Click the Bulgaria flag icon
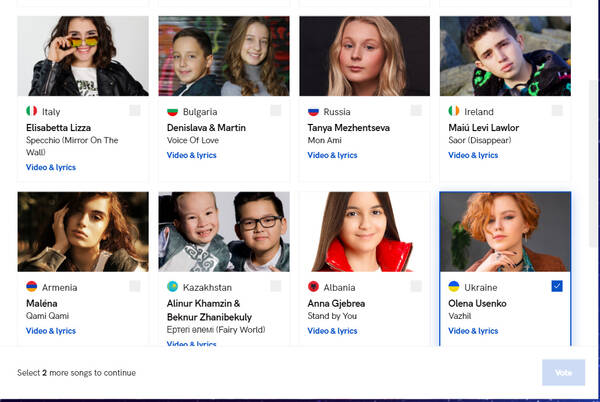Image resolution: width=600 pixels, height=402 pixels. pyautogui.click(x=173, y=112)
